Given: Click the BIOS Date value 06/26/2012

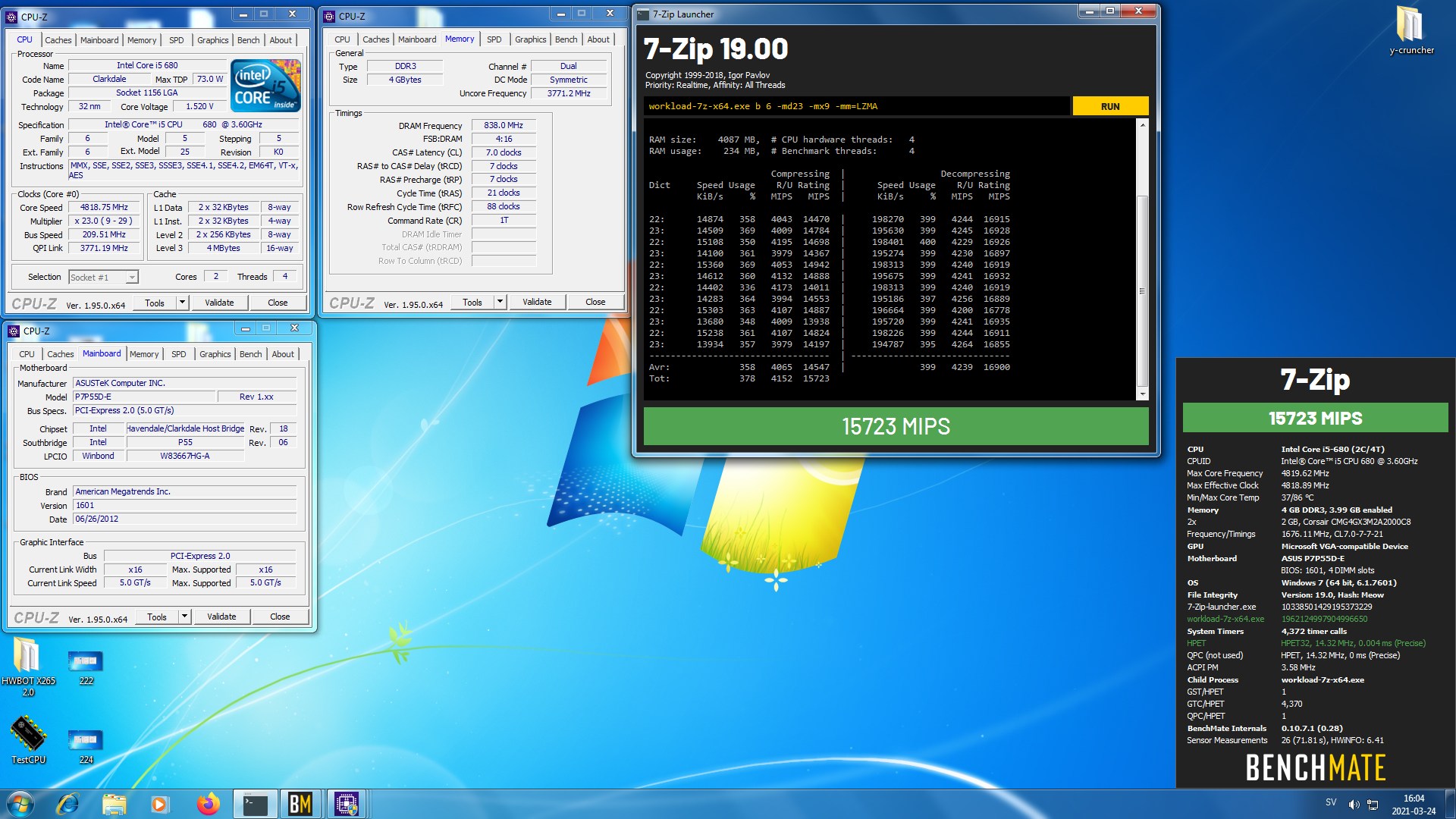Looking at the screenshot, I should point(184,519).
